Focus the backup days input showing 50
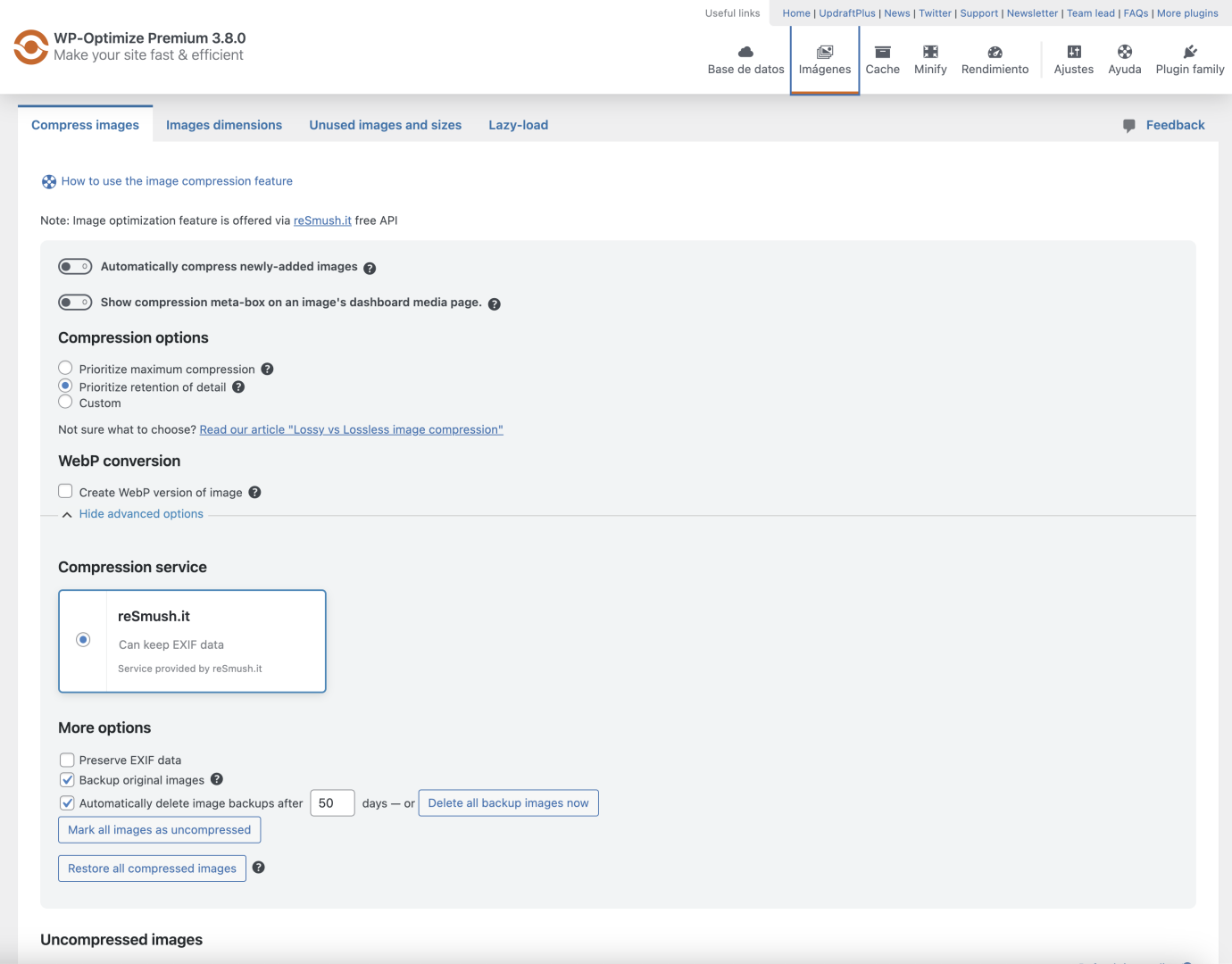1232x964 pixels. click(332, 803)
